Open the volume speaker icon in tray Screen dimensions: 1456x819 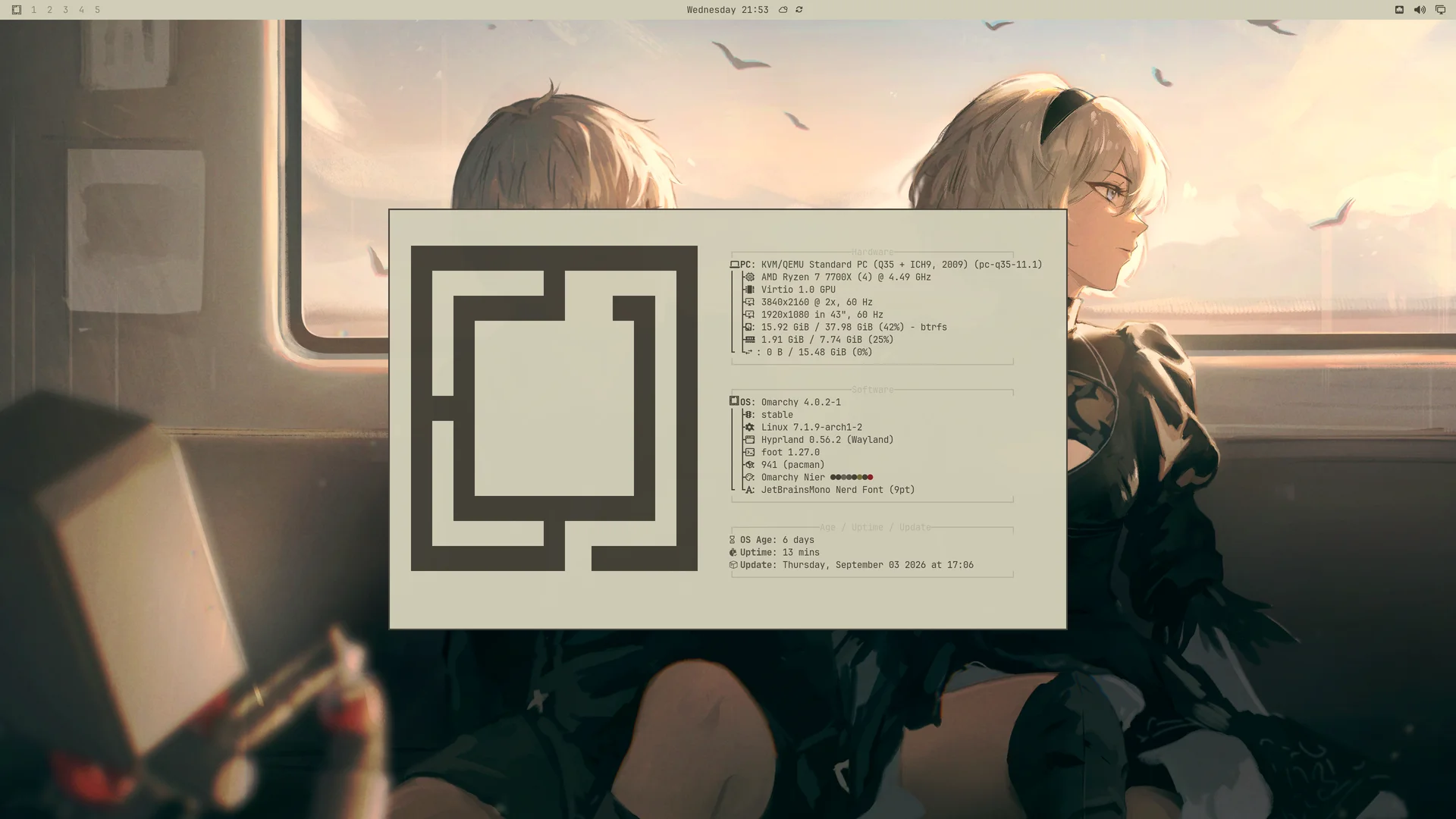pyautogui.click(x=1420, y=10)
